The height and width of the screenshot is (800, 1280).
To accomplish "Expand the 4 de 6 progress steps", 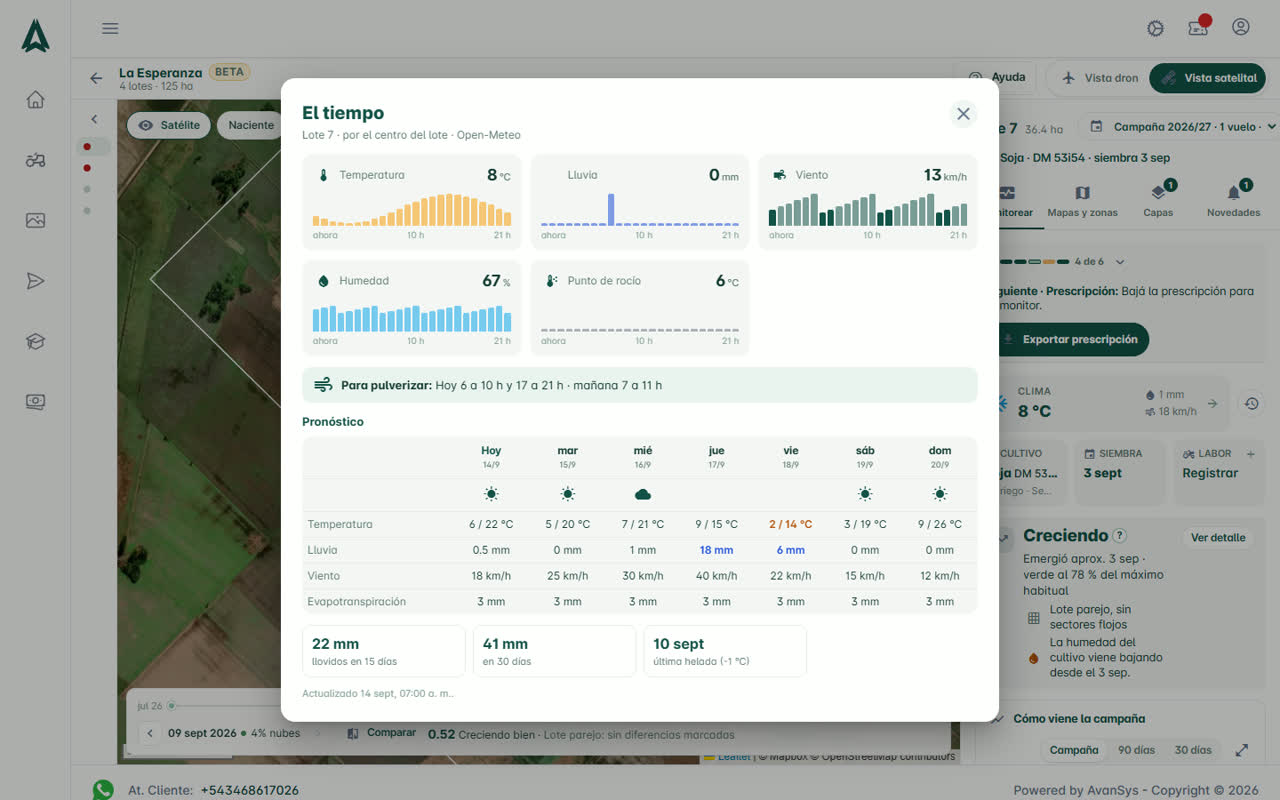I will [x=1120, y=262].
